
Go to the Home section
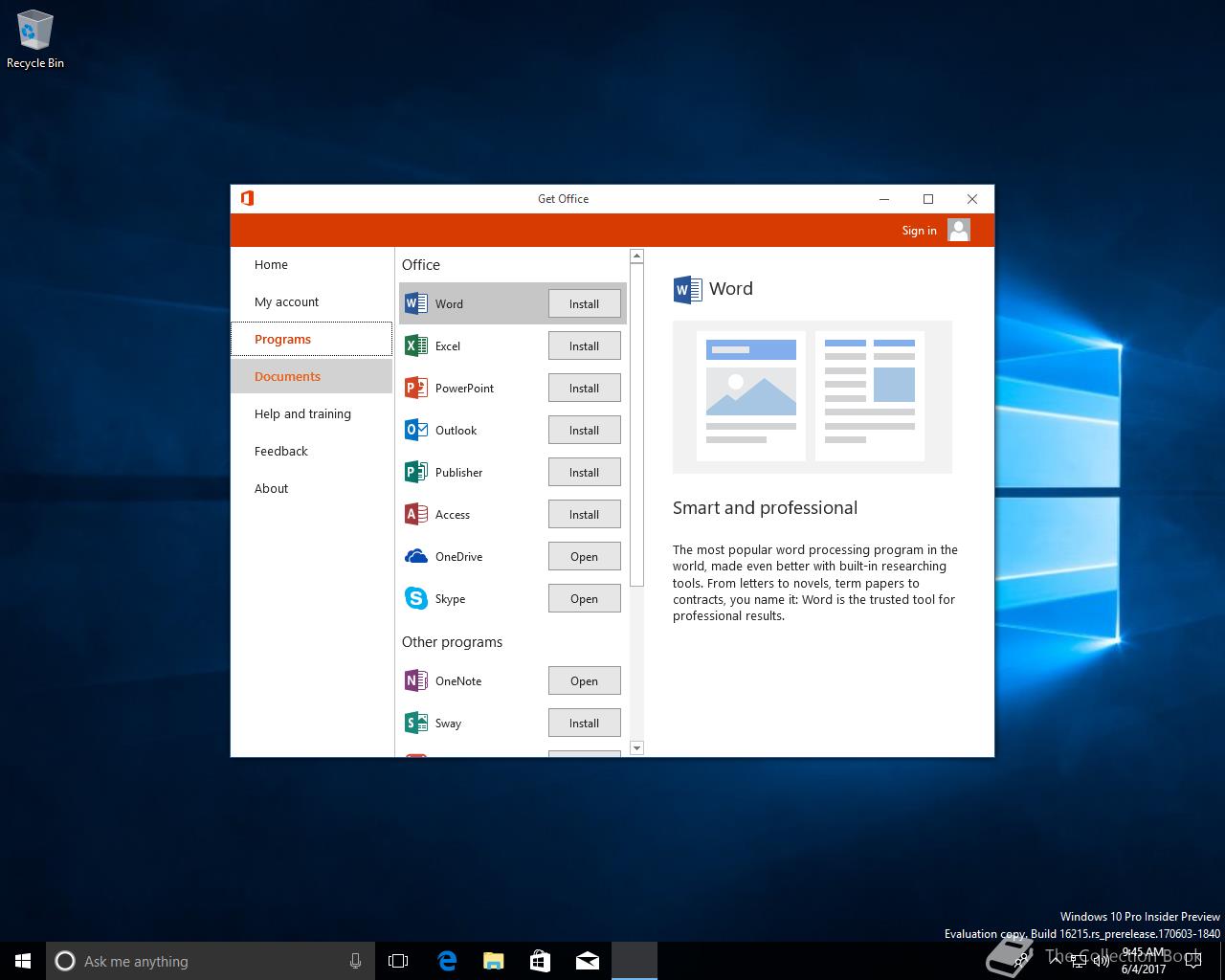click(x=311, y=264)
